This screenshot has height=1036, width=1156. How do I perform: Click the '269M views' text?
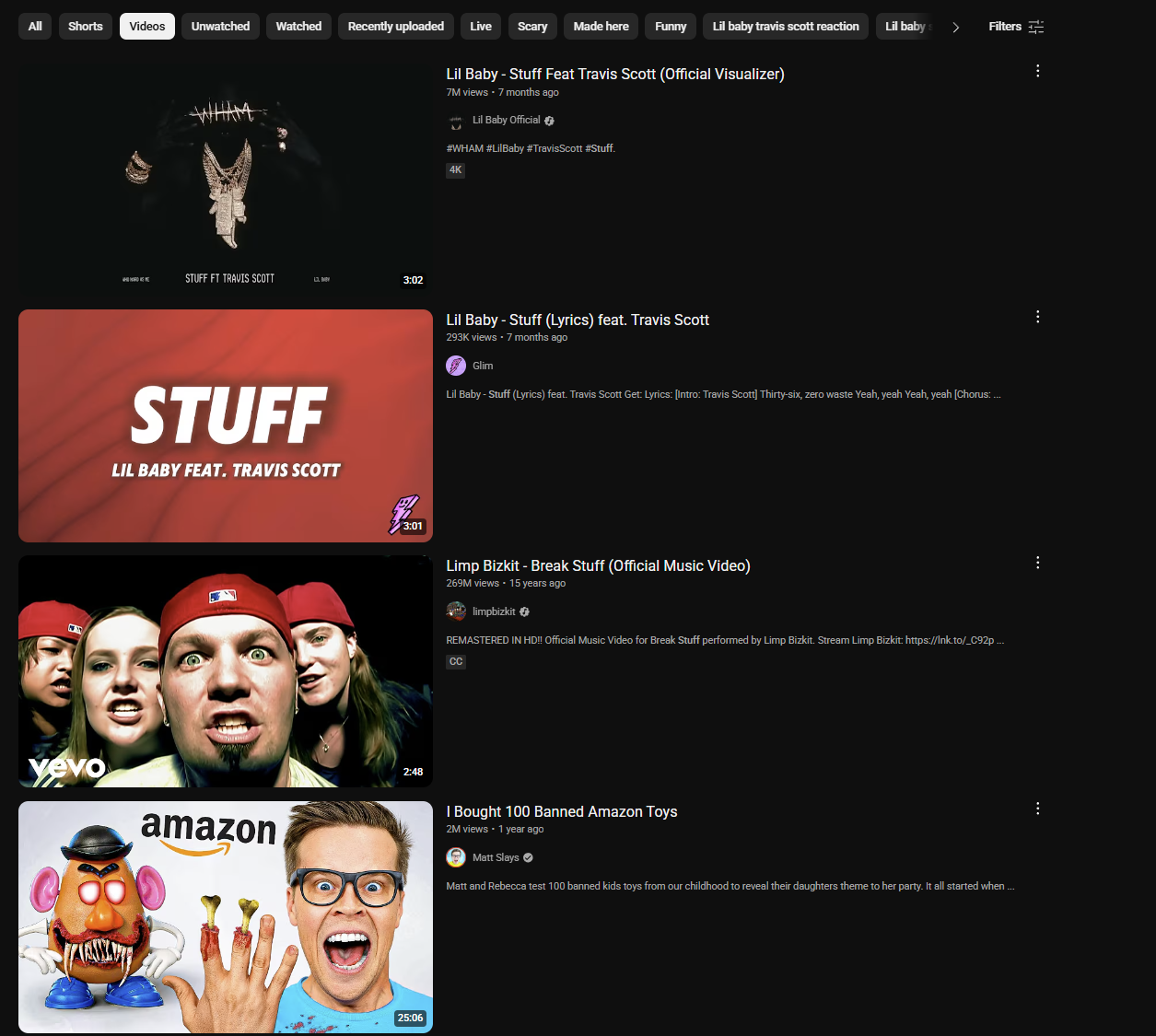[473, 584]
